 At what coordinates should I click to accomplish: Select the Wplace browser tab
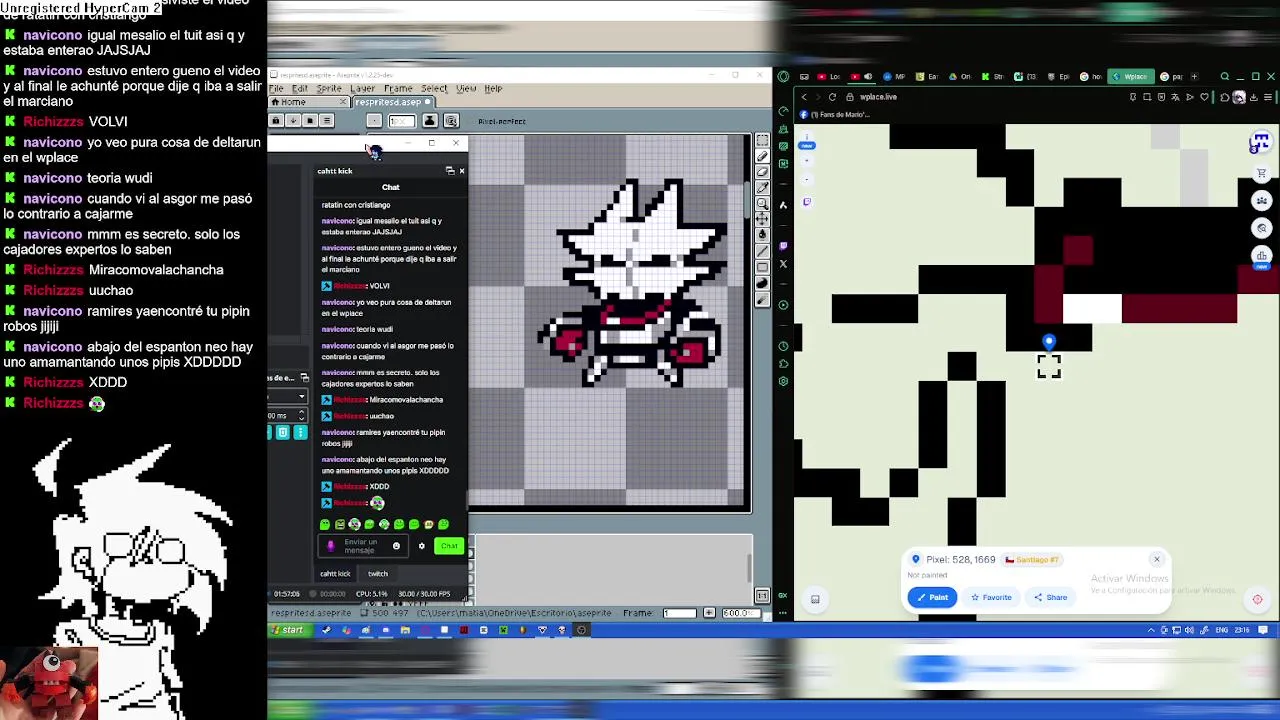[1130, 77]
